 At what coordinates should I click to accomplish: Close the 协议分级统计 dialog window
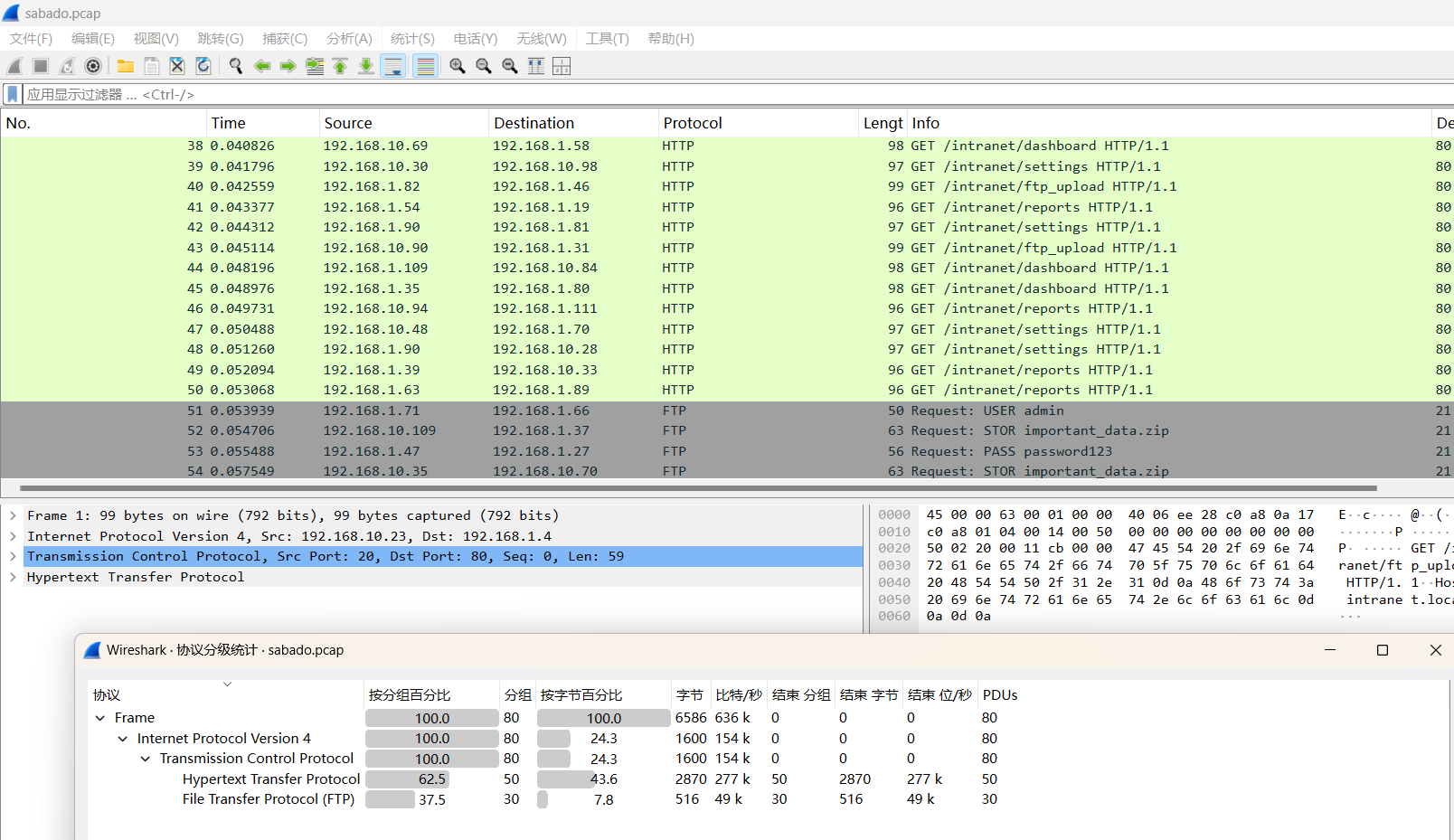(x=1435, y=650)
